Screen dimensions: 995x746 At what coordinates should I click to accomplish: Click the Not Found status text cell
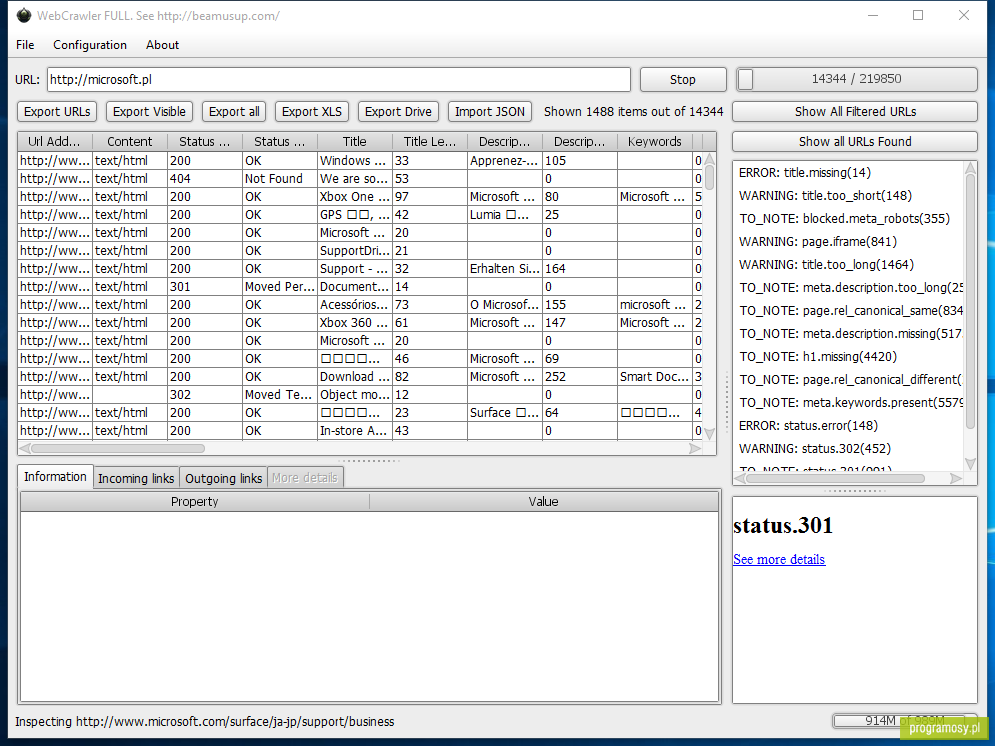pyautogui.click(x=279, y=179)
